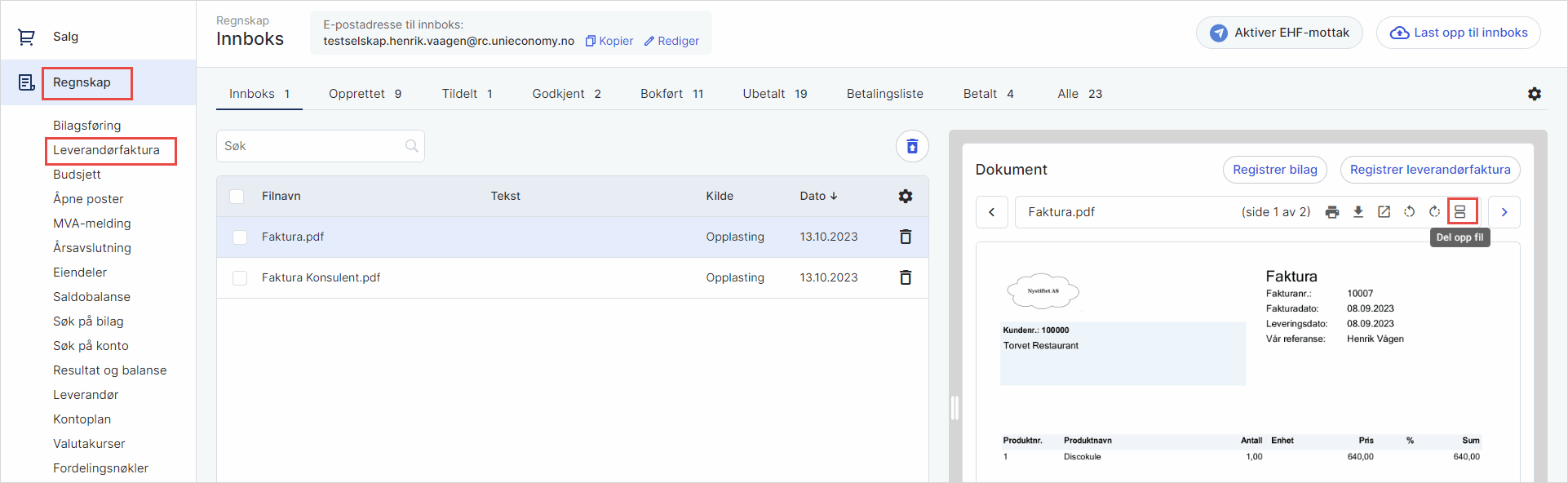Delete Faktura Konsulent.pdf with trash icon
Screen dimensions: 1568x483
[x=905, y=277]
